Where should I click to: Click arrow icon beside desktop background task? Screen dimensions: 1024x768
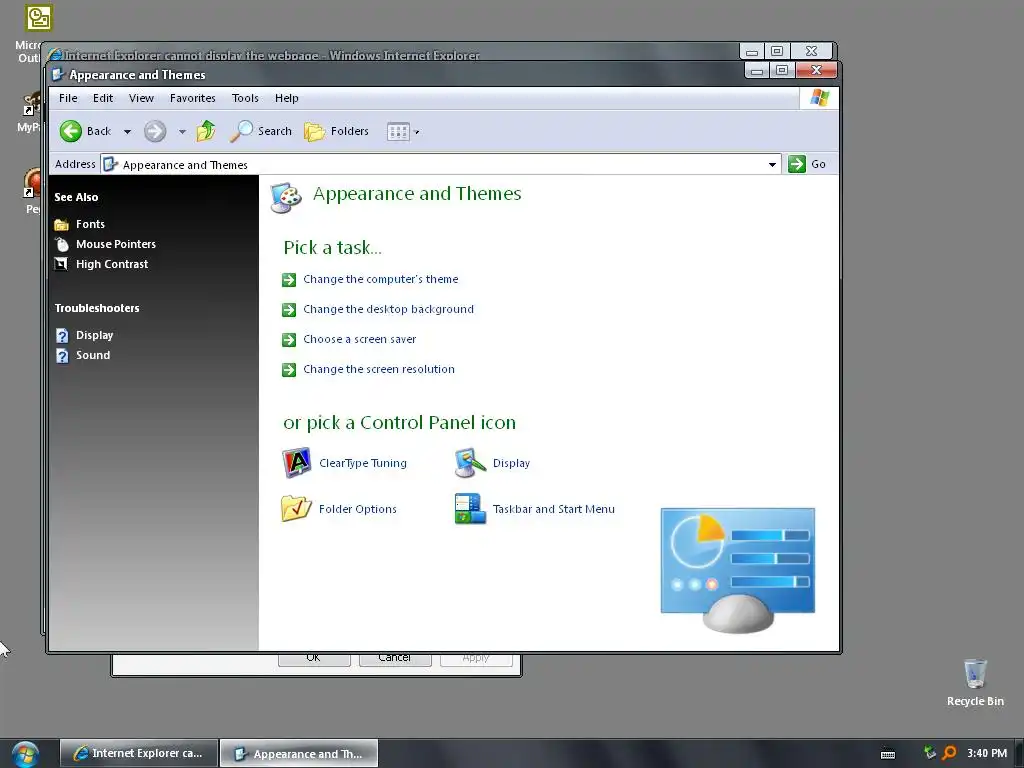(x=289, y=310)
